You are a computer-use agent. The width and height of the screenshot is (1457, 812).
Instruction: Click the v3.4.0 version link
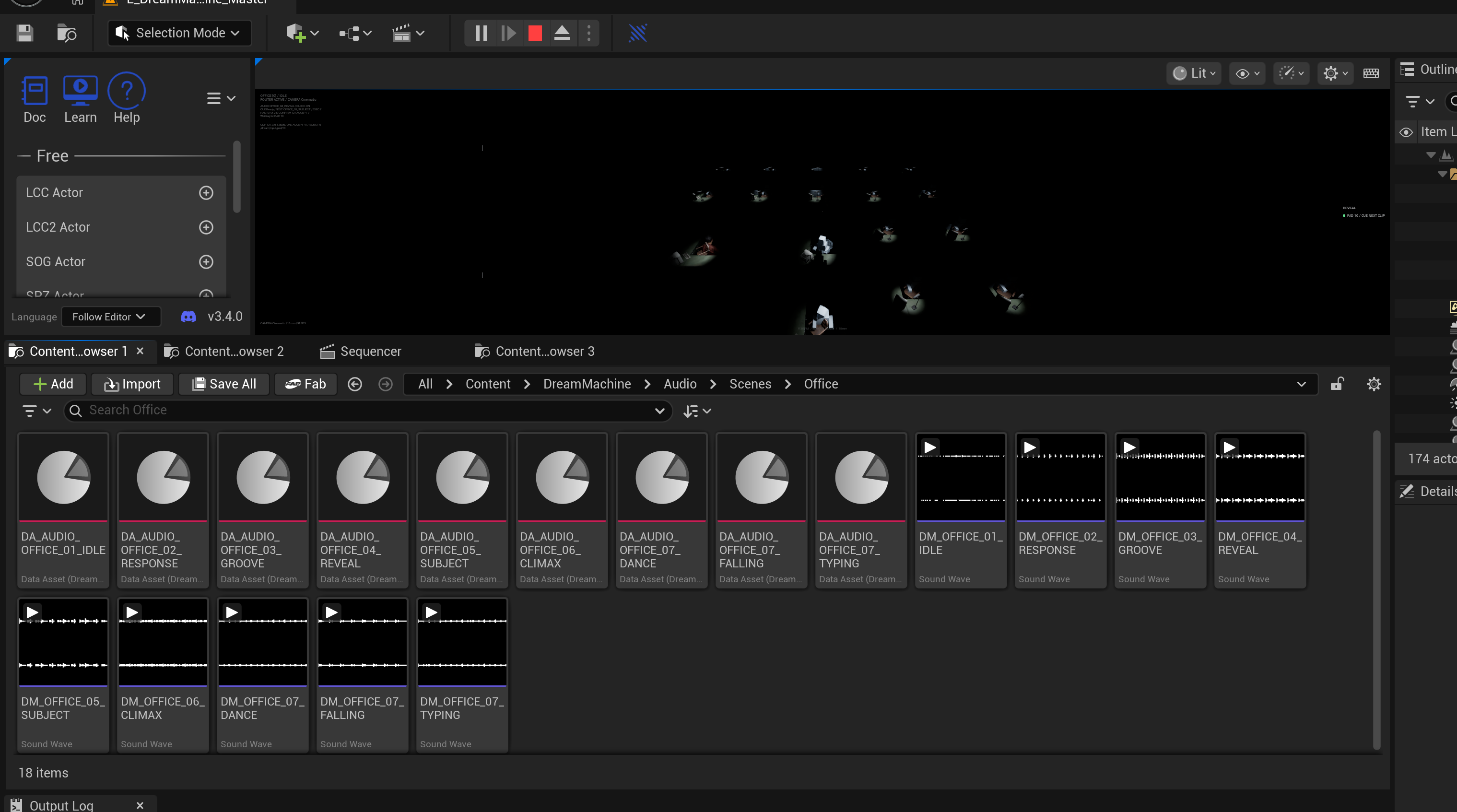pyautogui.click(x=225, y=317)
